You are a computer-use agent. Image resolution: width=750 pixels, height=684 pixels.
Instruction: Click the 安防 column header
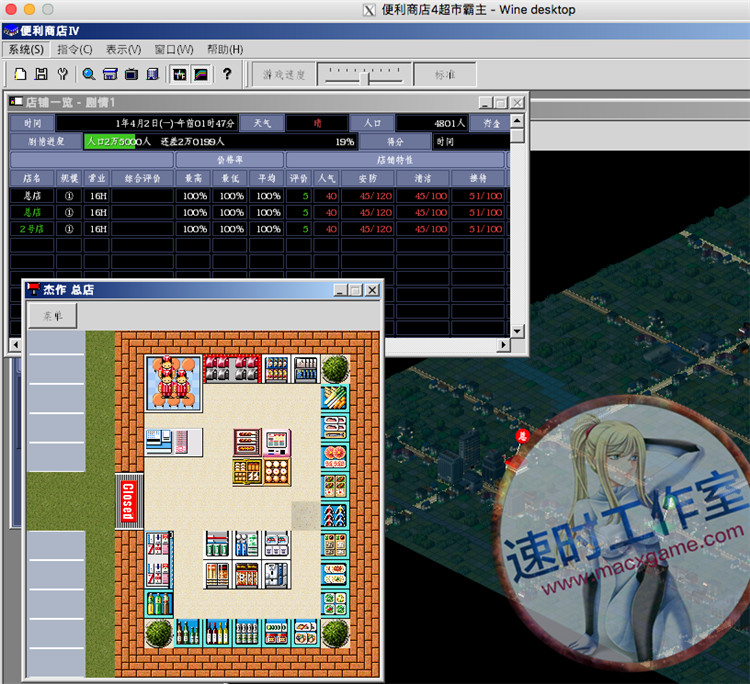coord(368,178)
